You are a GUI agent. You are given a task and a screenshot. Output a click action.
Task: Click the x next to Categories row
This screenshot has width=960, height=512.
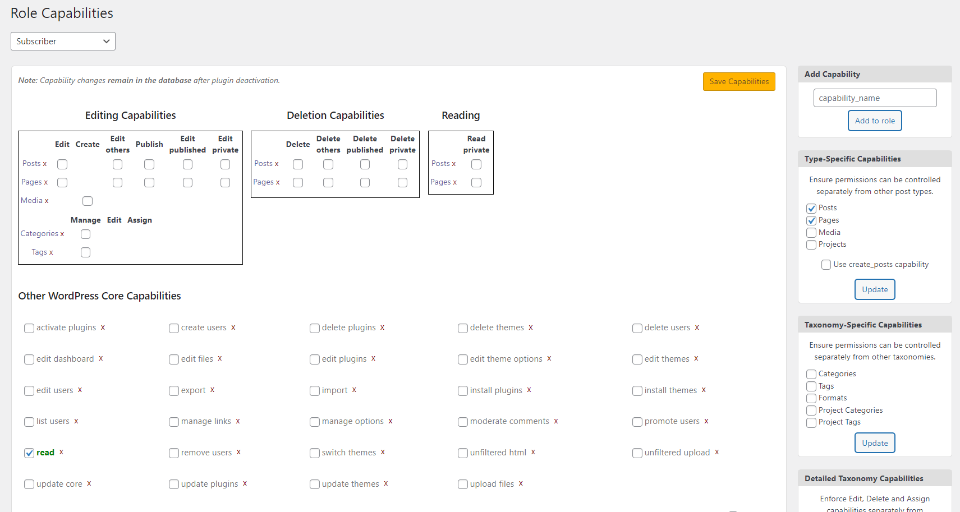pos(62,234)
